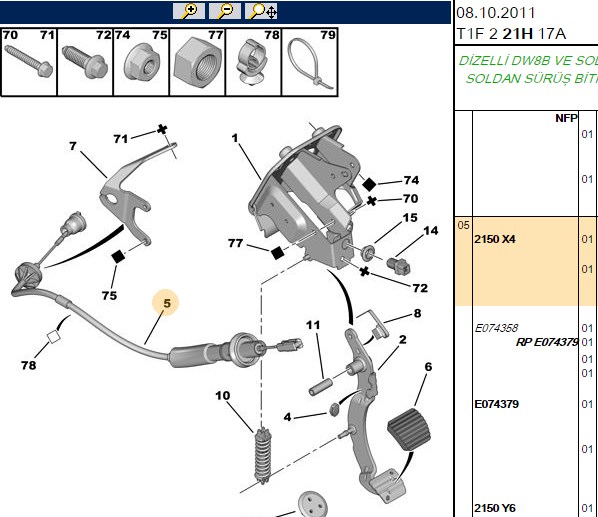This screenshot has width=598, height=517.
Task: Click part label 15 on the diagram
Action: pos(410,218)
